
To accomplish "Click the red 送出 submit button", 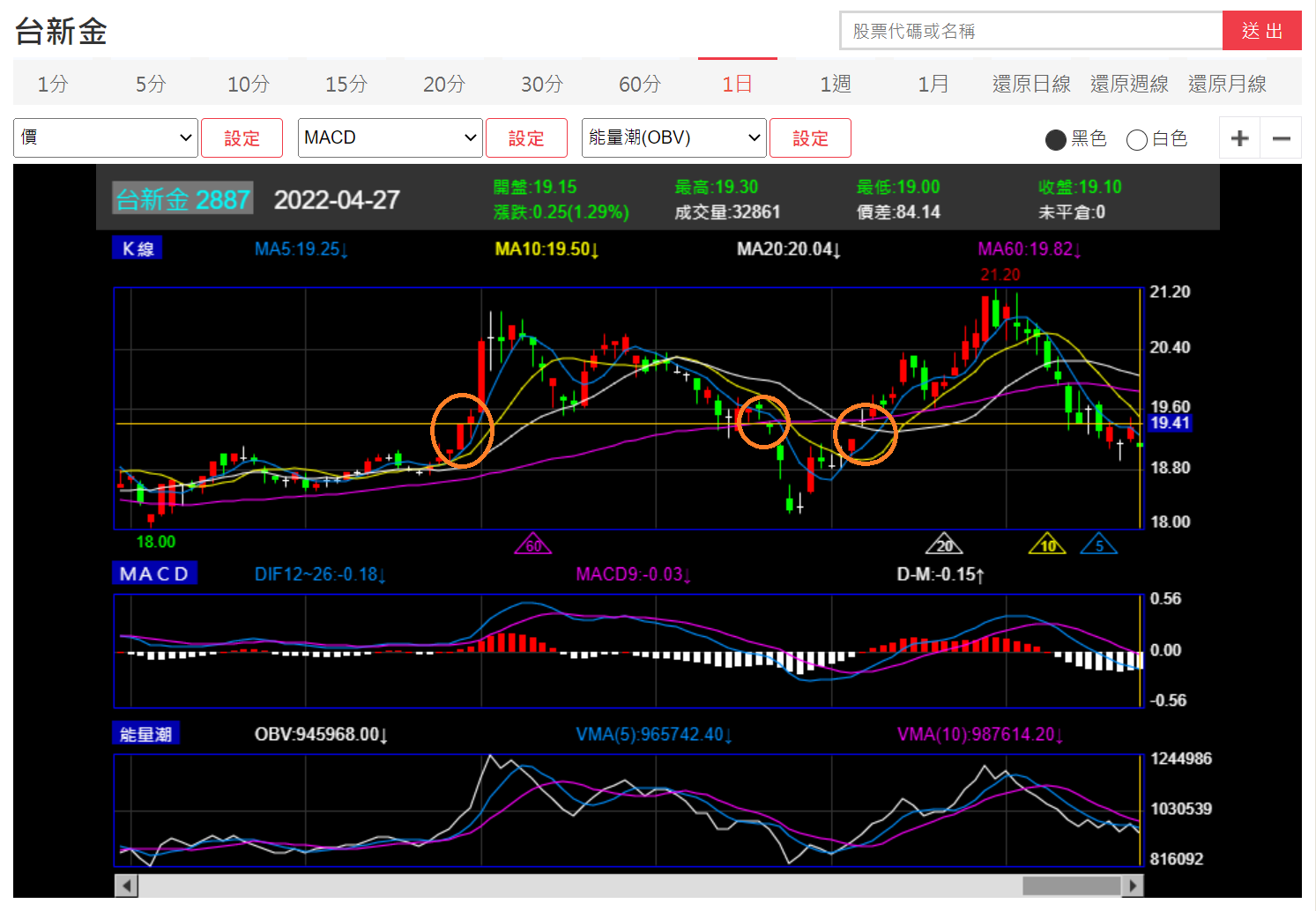I will [x=1262, y=31].
